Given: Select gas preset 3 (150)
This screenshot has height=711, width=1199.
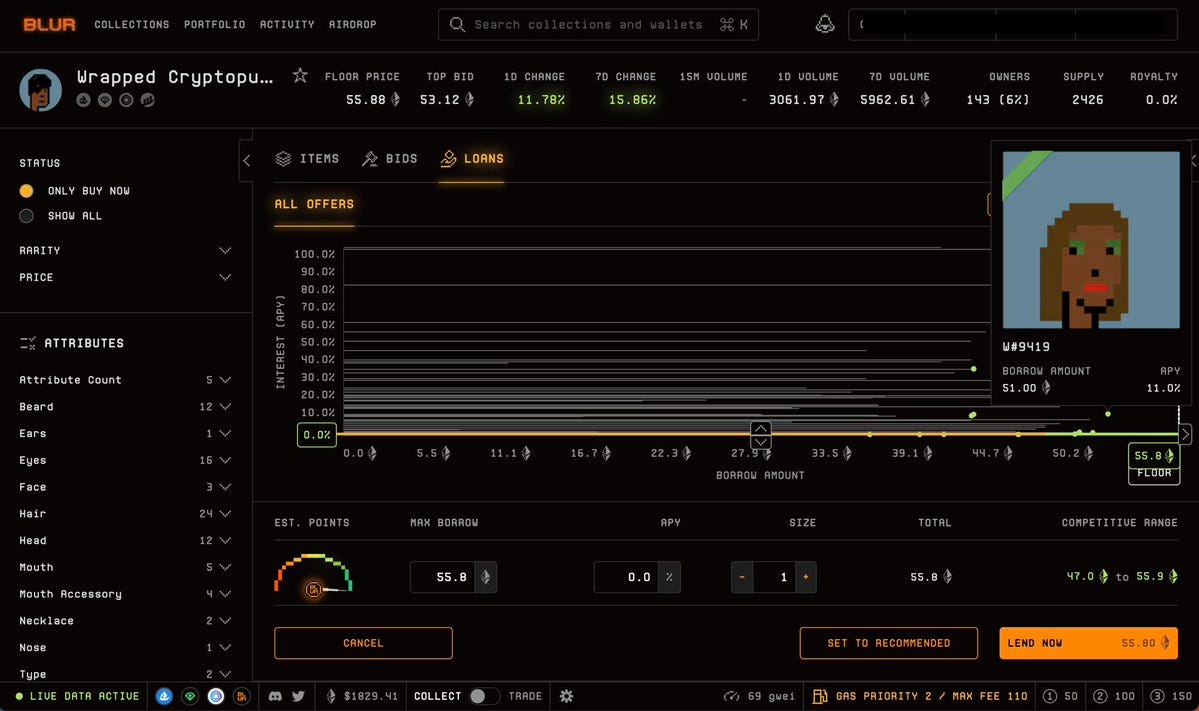Looking at the screenshot, I should click(1171, 696).
